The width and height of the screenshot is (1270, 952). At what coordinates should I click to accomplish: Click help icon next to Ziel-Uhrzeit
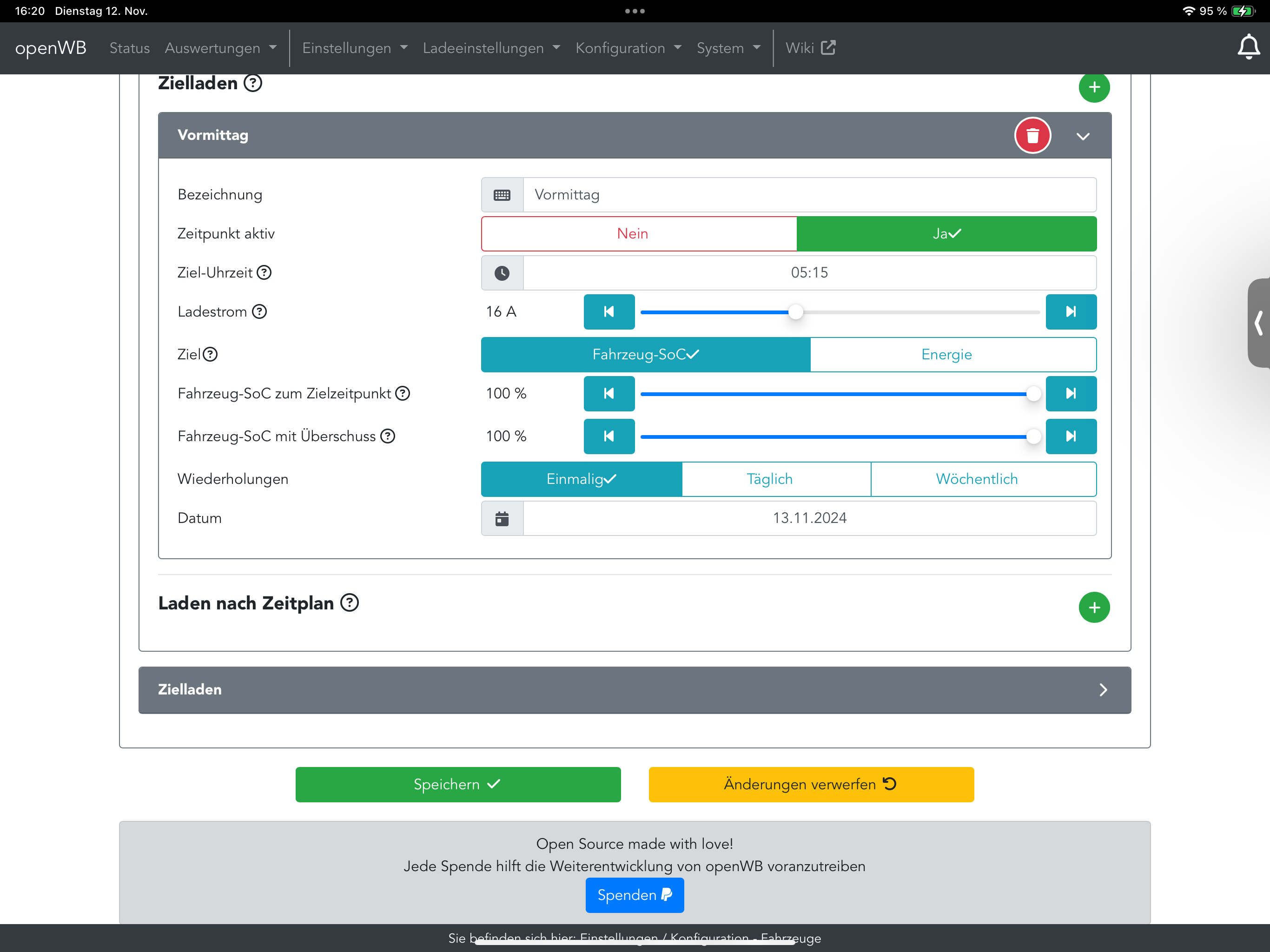coord(264,273)
